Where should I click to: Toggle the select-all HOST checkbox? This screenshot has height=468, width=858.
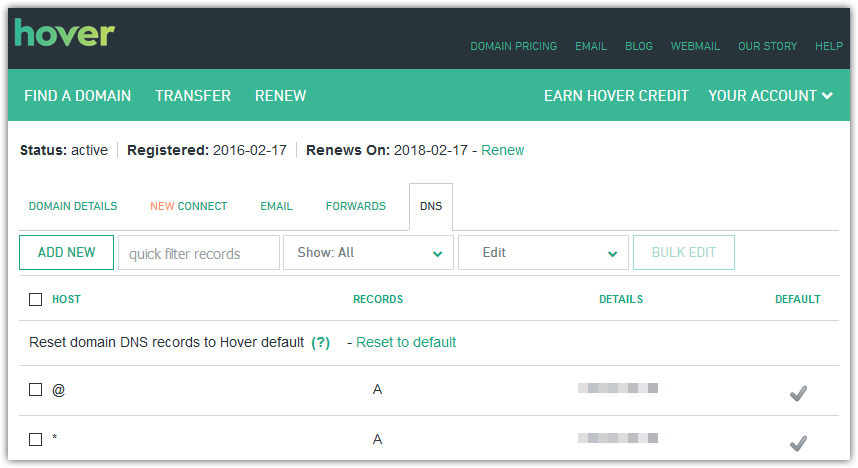click(36, 299)
